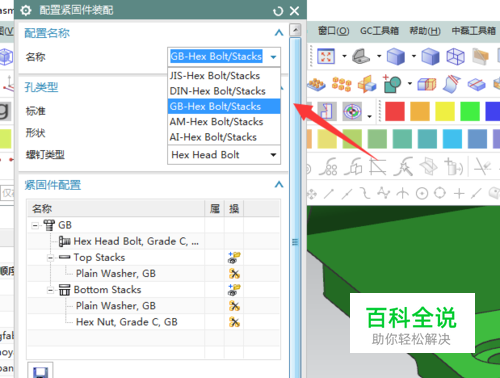Click the orange pattern feature icon
The height and width of the screenshot is (378, 500).
pyautogui.click(x=342, y=84)
